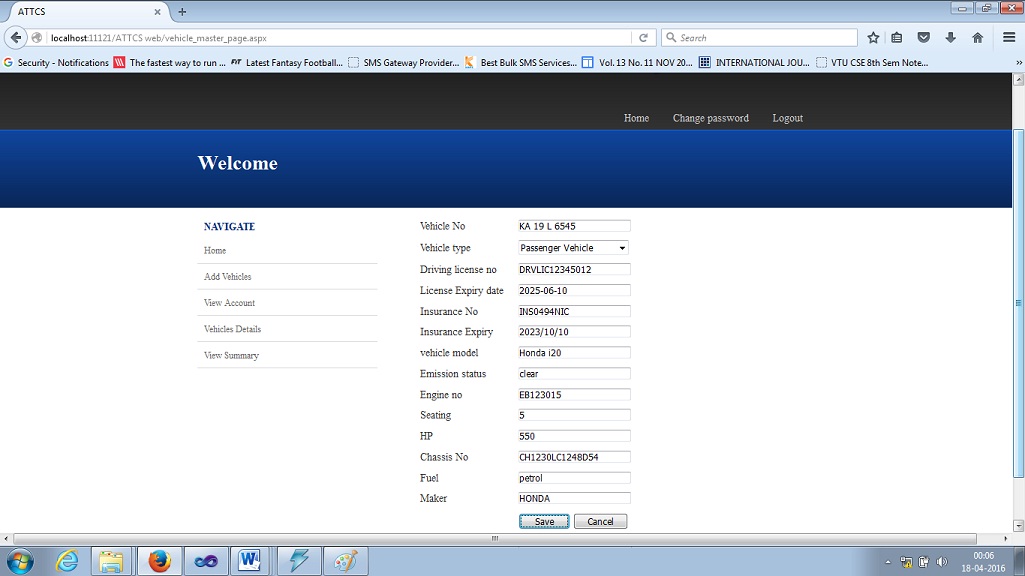Open the Firefox downloads arrow
Image resolution: width=1025 pixels, height=576 pixels.
tap(950, 38)
